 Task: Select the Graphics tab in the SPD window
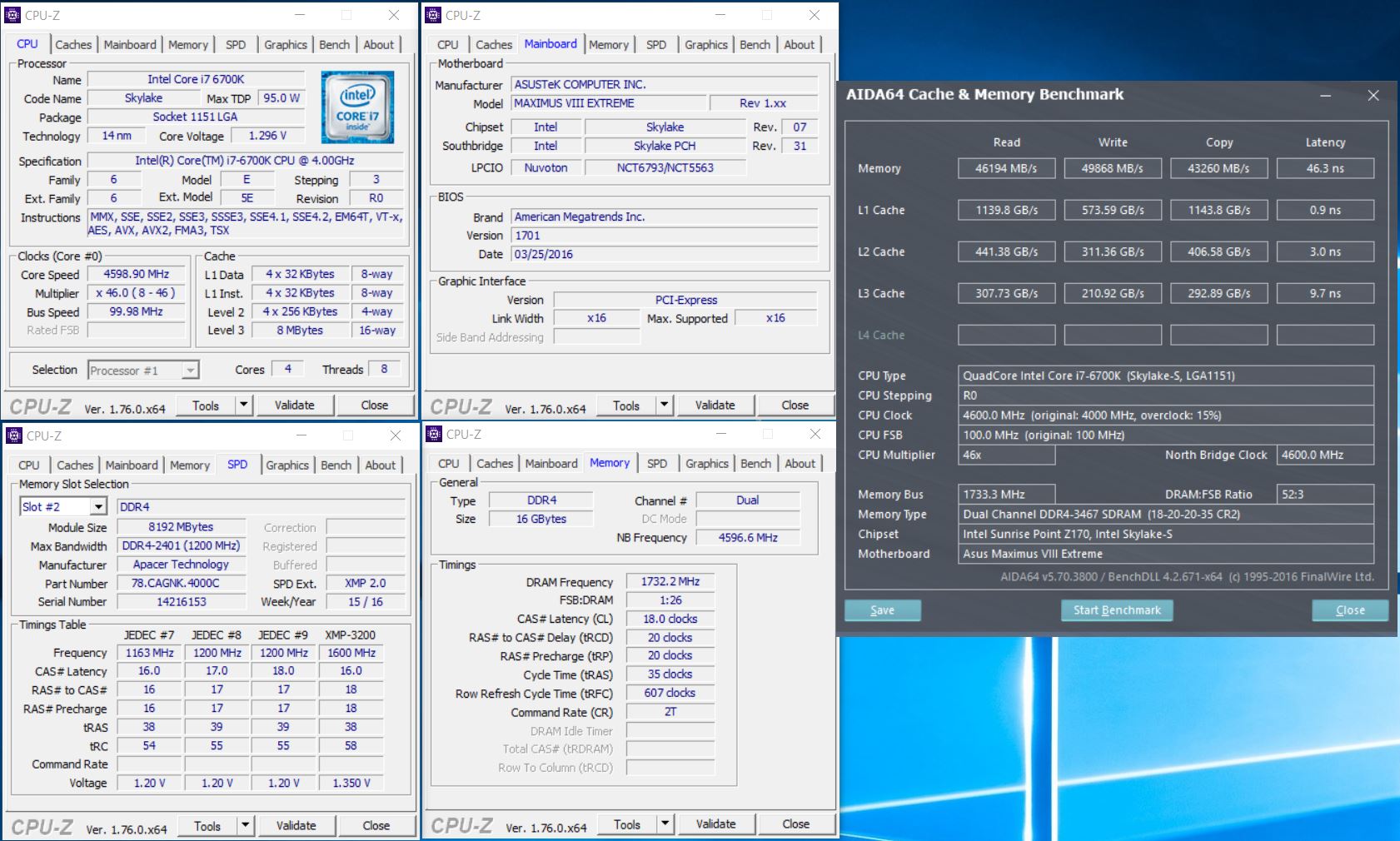tap(287, 465)
